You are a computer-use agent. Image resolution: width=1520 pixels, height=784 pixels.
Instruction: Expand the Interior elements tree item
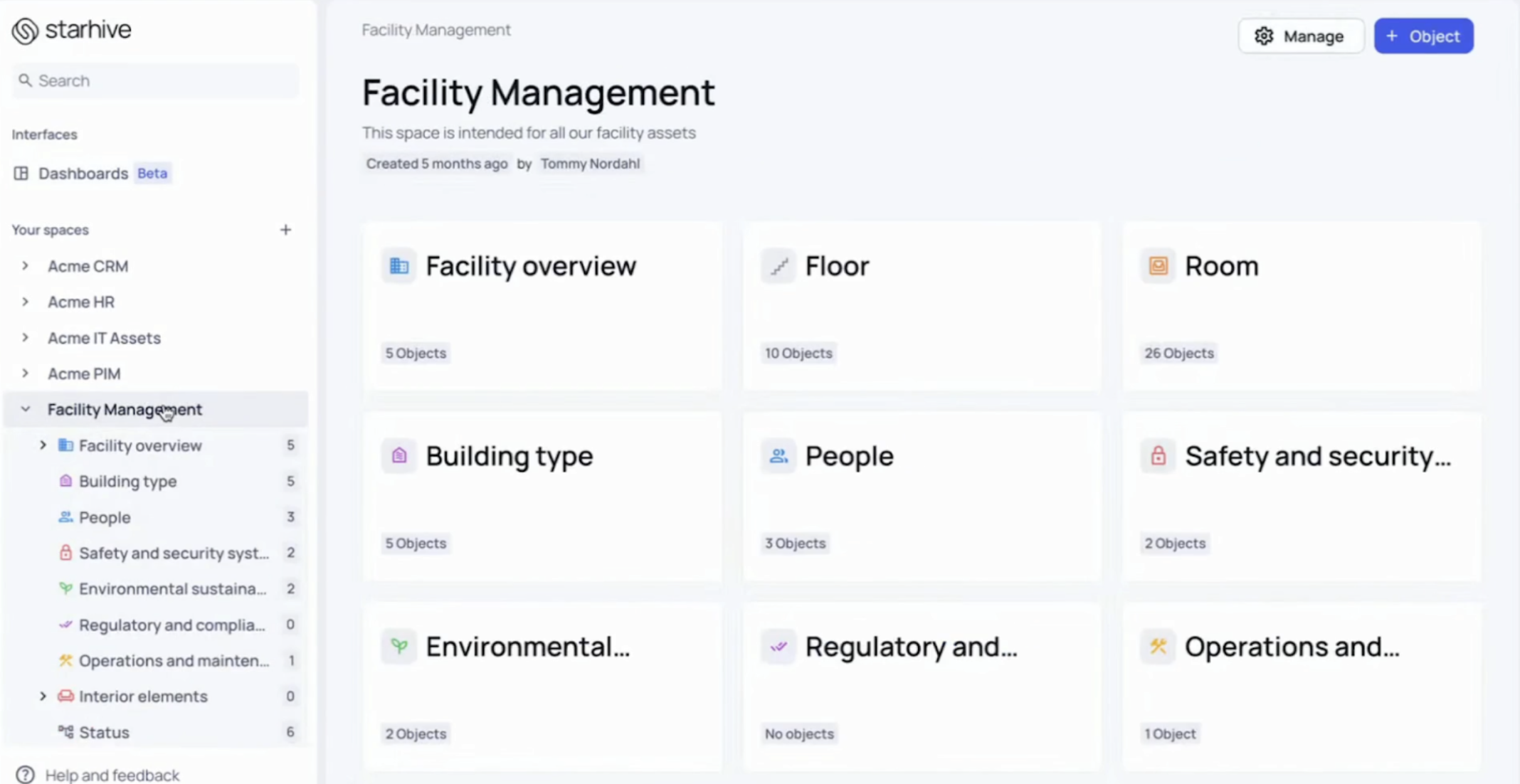[43, 696]
